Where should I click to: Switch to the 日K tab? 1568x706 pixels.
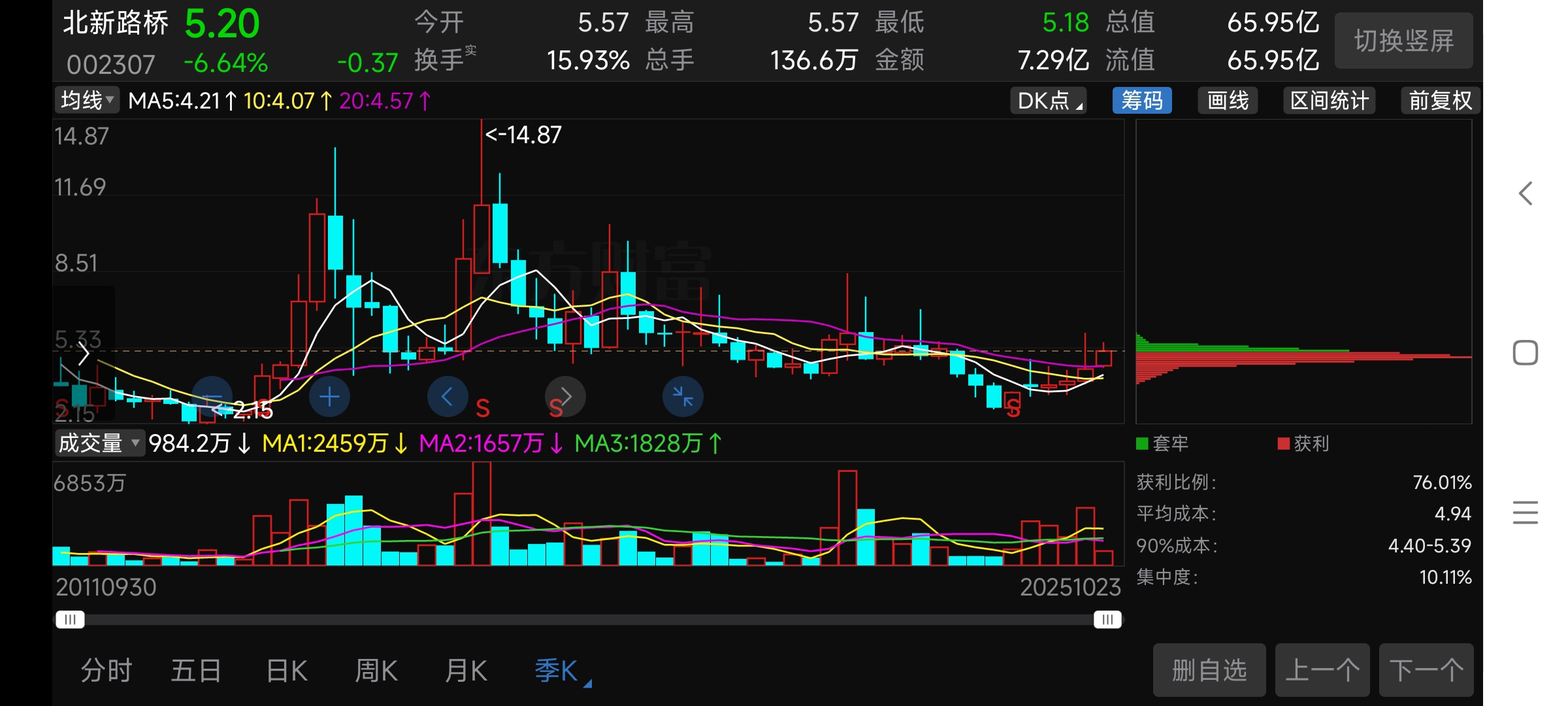click(x=287, y=671)
